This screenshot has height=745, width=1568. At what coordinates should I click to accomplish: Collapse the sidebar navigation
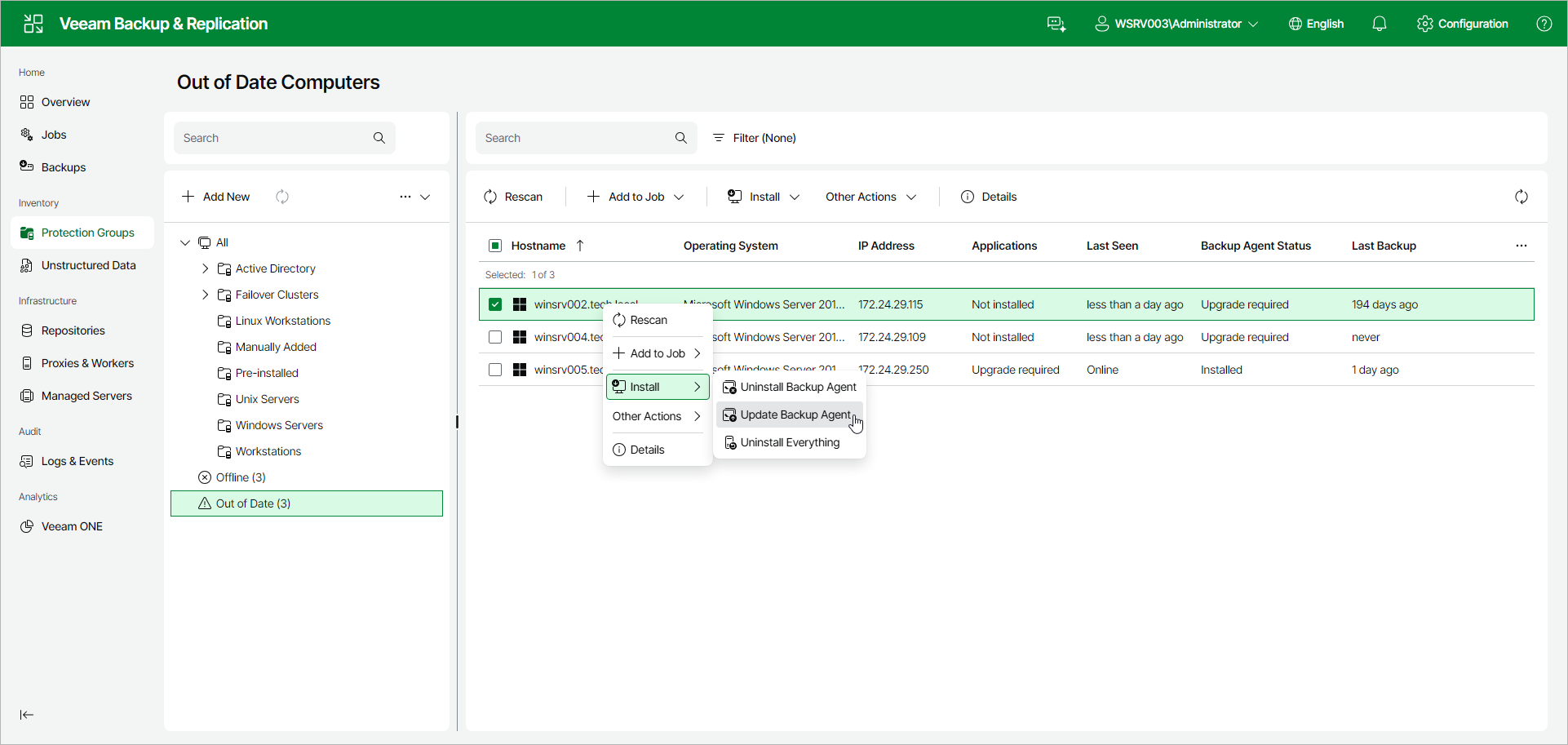coord(27,715)
